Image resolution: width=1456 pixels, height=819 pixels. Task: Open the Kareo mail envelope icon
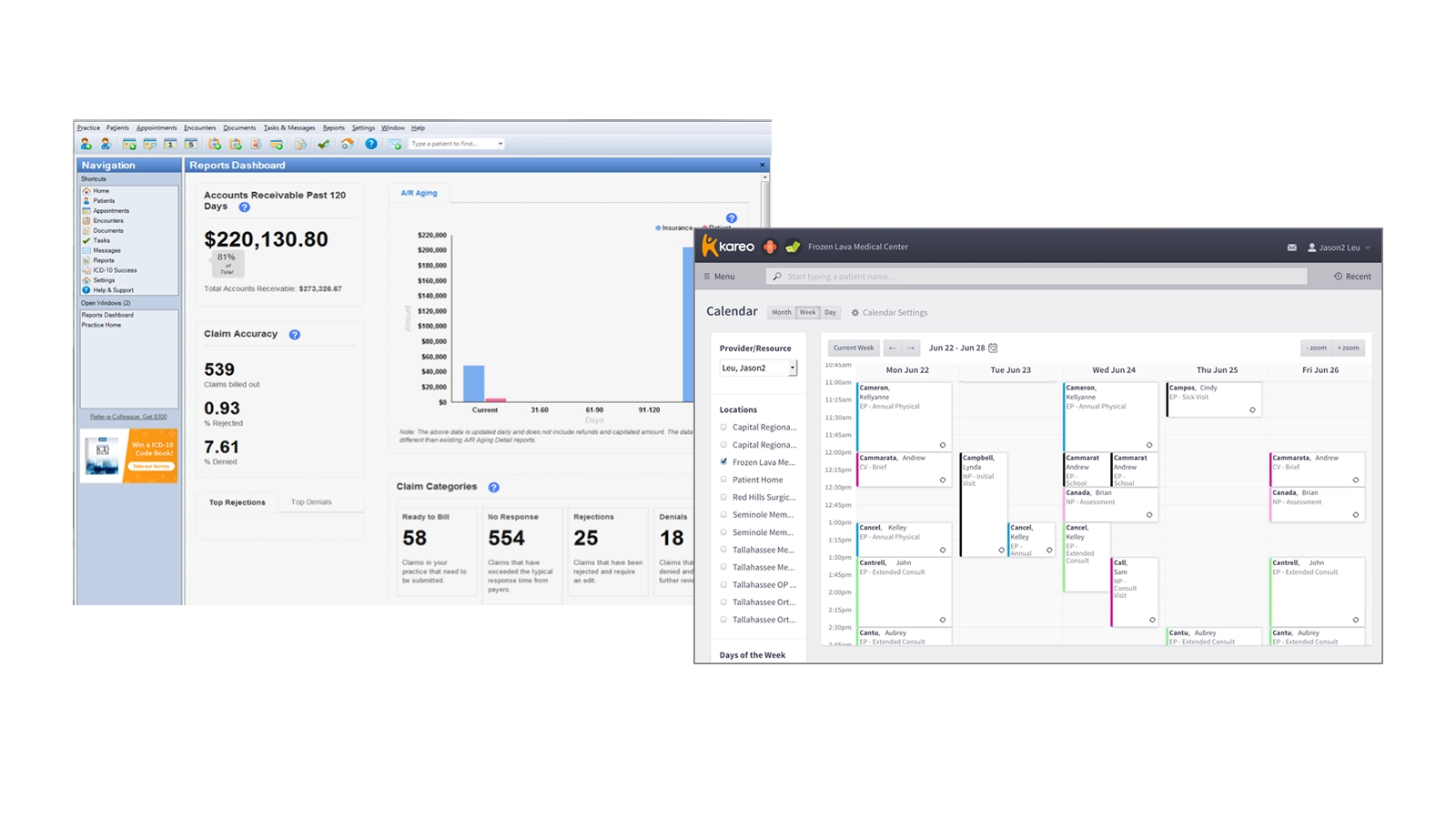[1292, 248]
